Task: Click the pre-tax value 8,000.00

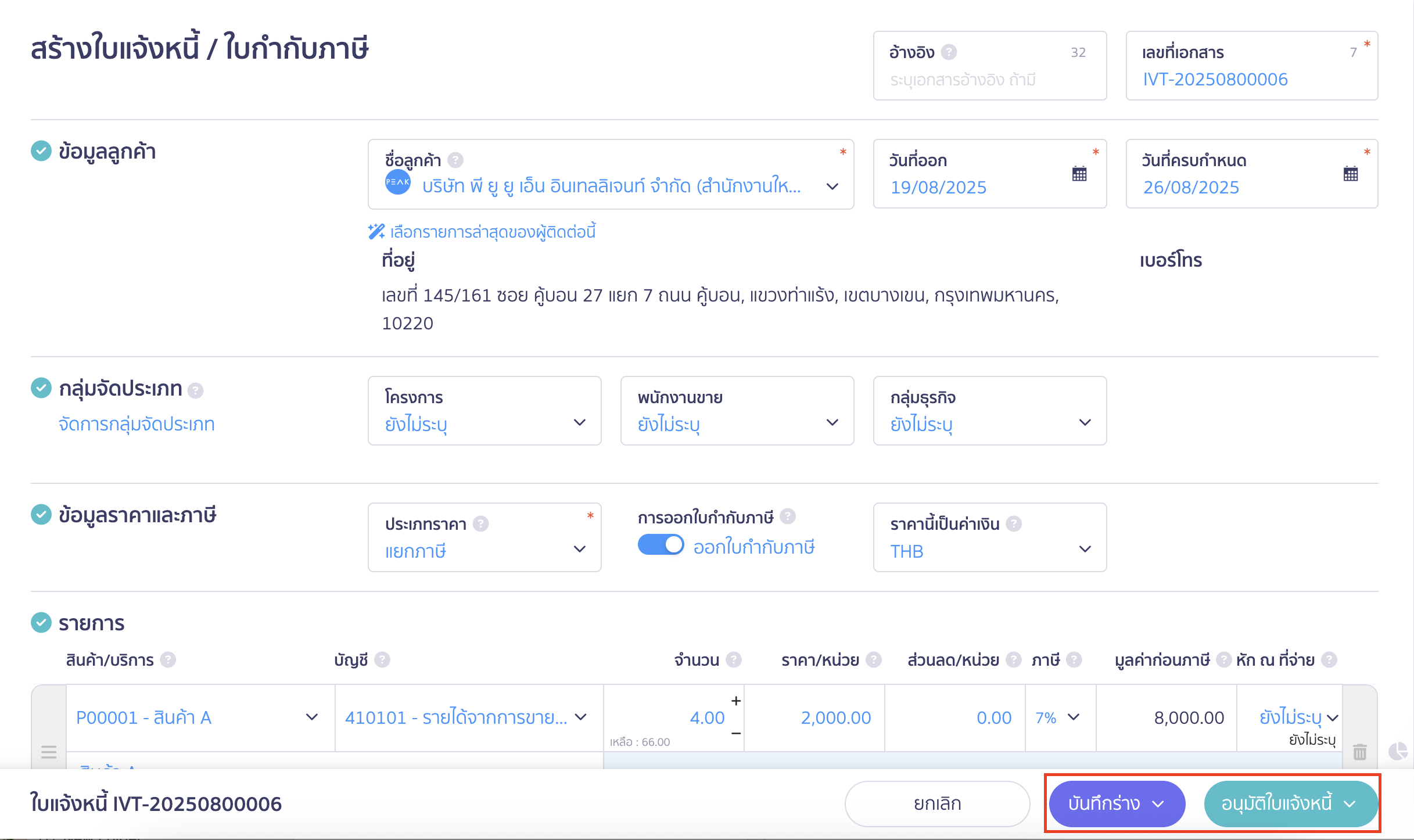Action: 1189,718
